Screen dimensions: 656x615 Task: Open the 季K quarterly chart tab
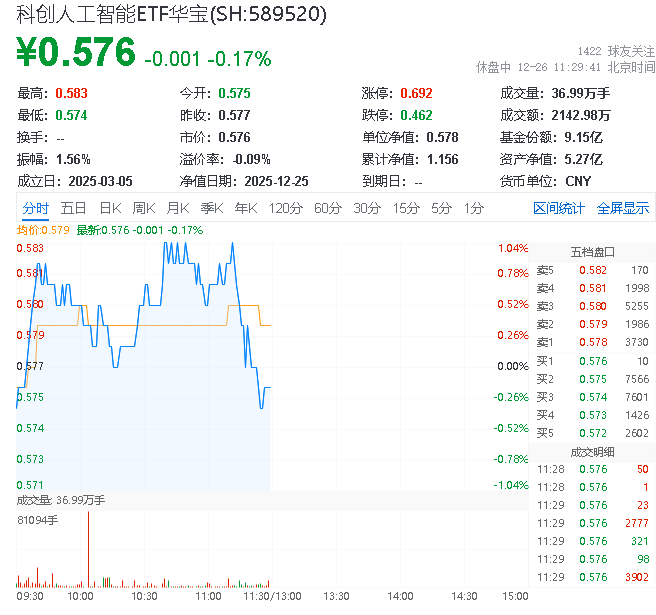click(x=211, y=208)
